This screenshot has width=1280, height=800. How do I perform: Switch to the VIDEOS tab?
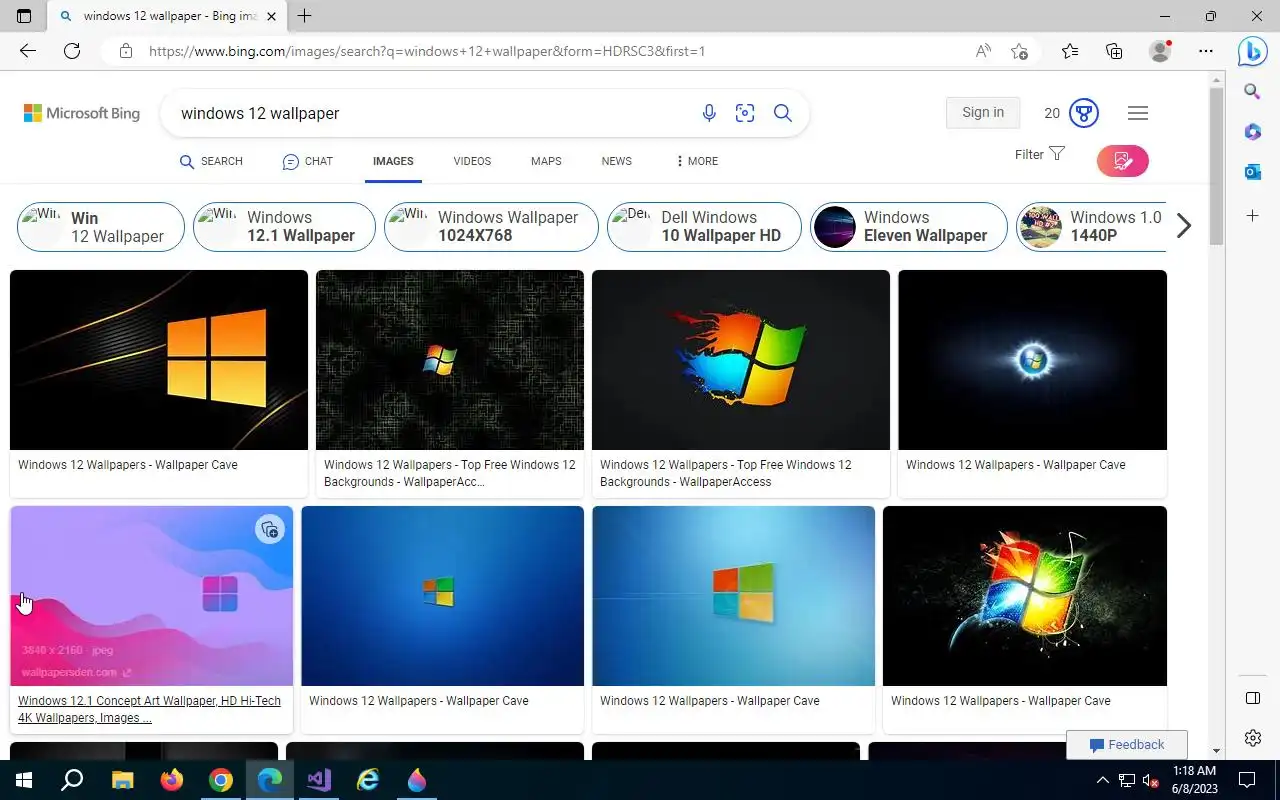[472, 161]
